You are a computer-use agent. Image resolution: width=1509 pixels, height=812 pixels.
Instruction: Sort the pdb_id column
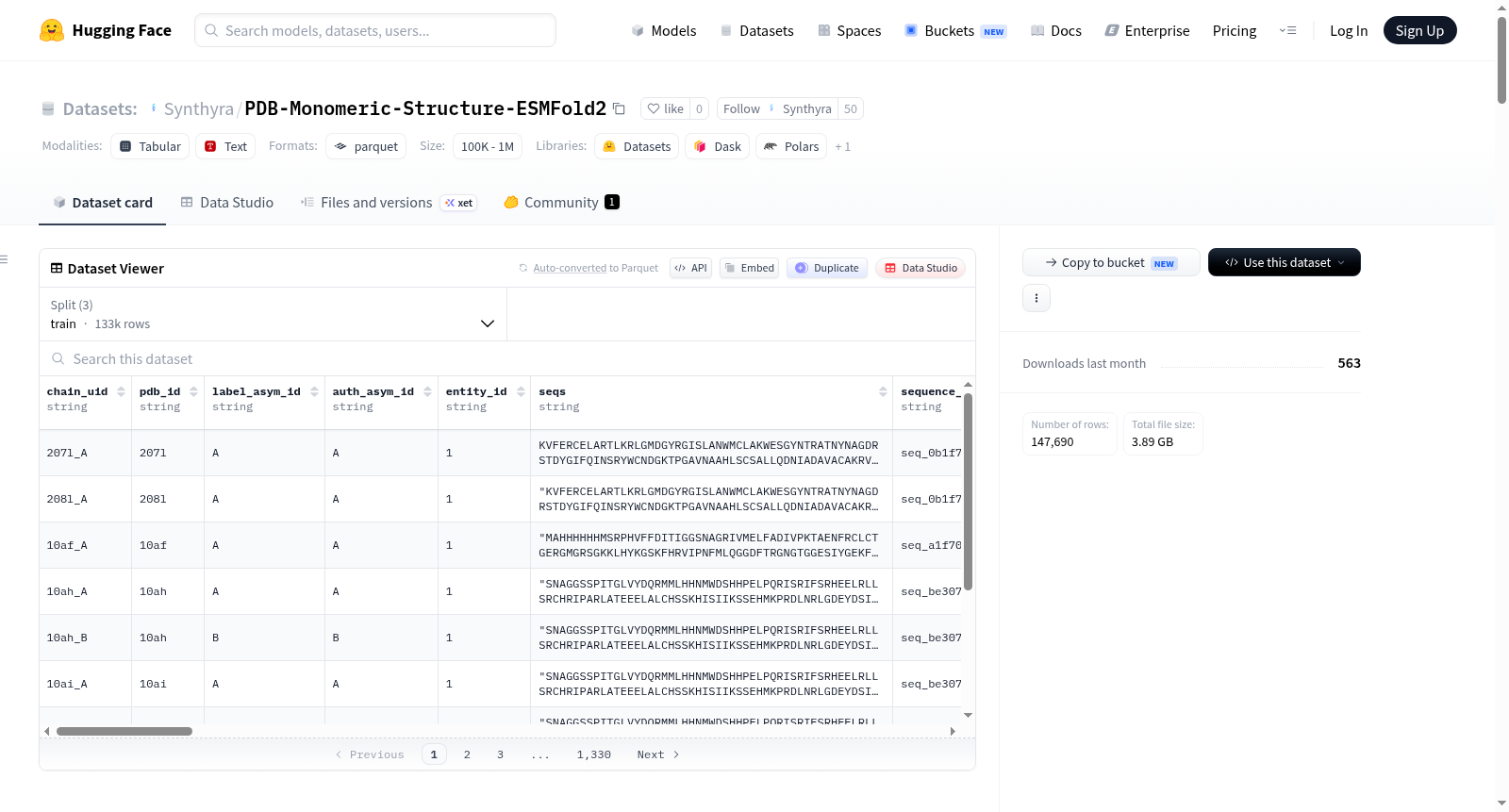point(193,391)
